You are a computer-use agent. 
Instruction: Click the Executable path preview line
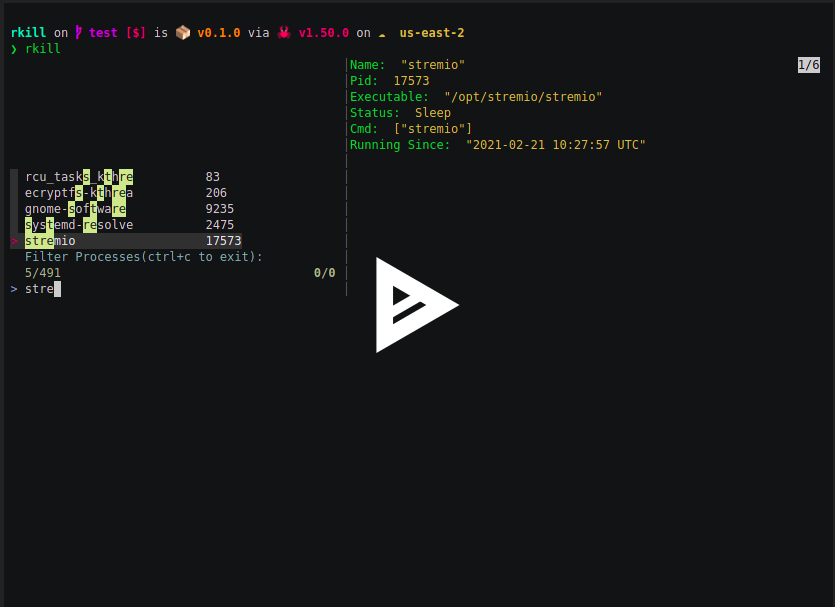point(476,97)
